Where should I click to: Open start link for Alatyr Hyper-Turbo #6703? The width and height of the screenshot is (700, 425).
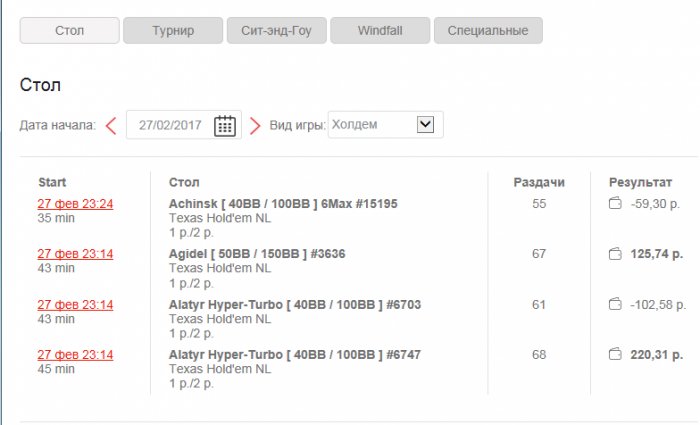tap(75, 304)
